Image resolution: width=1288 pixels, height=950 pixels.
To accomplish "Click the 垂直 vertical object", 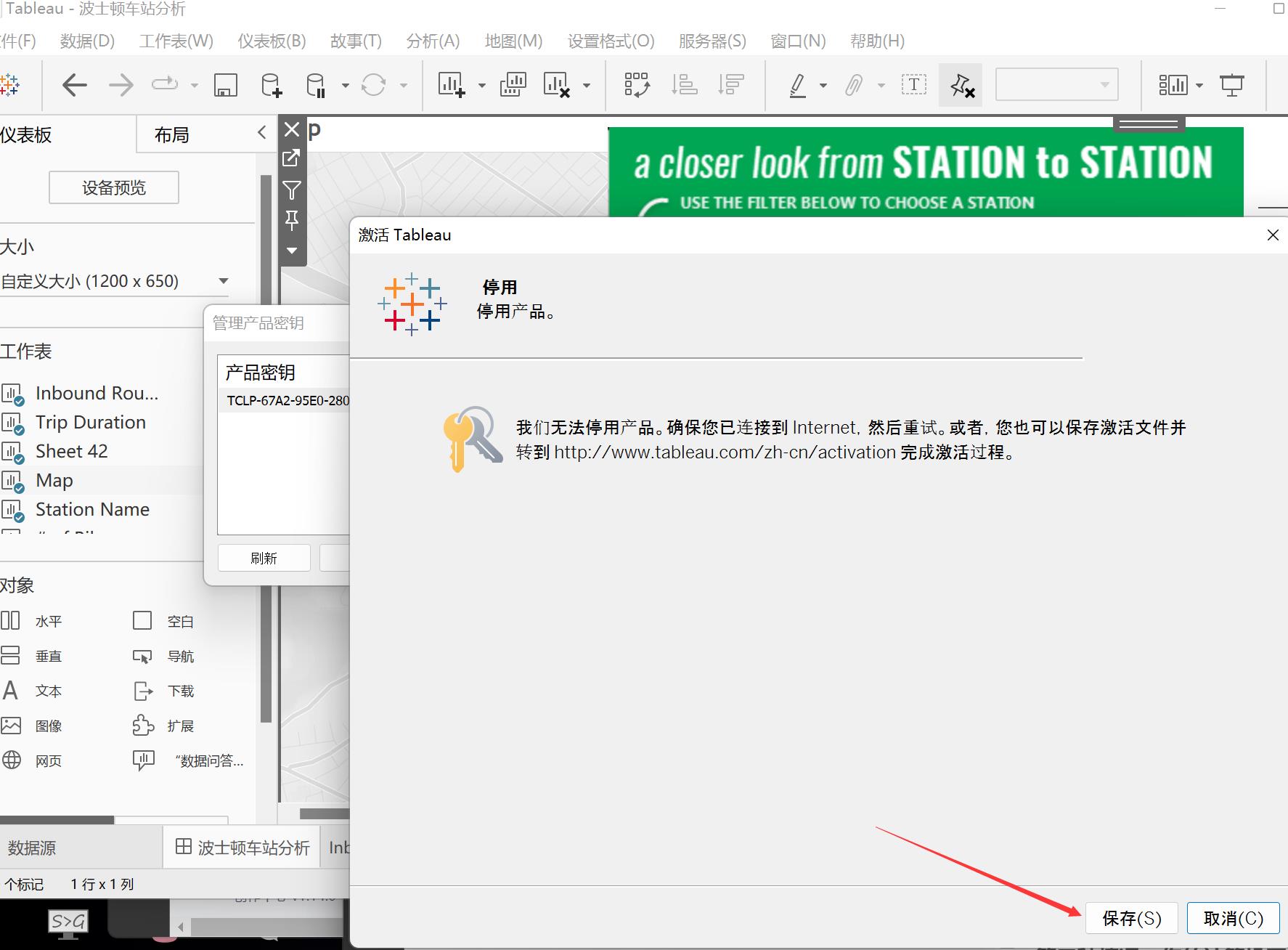I will tap(32, 656).
